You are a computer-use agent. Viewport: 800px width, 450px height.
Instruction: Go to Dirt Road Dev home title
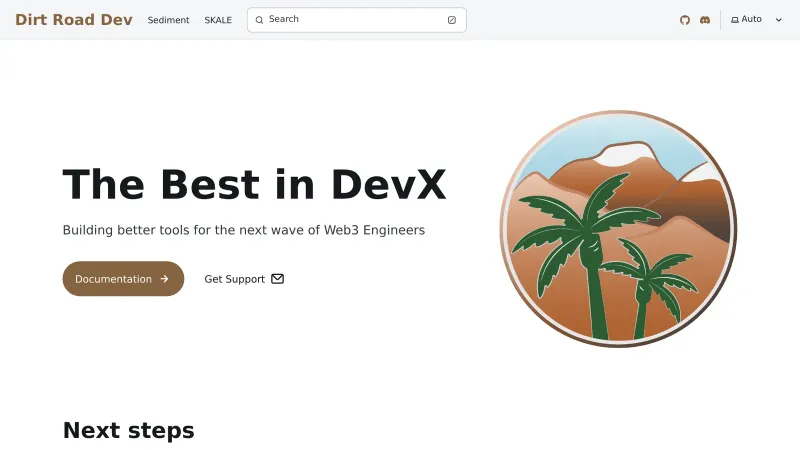click(74, 19)
